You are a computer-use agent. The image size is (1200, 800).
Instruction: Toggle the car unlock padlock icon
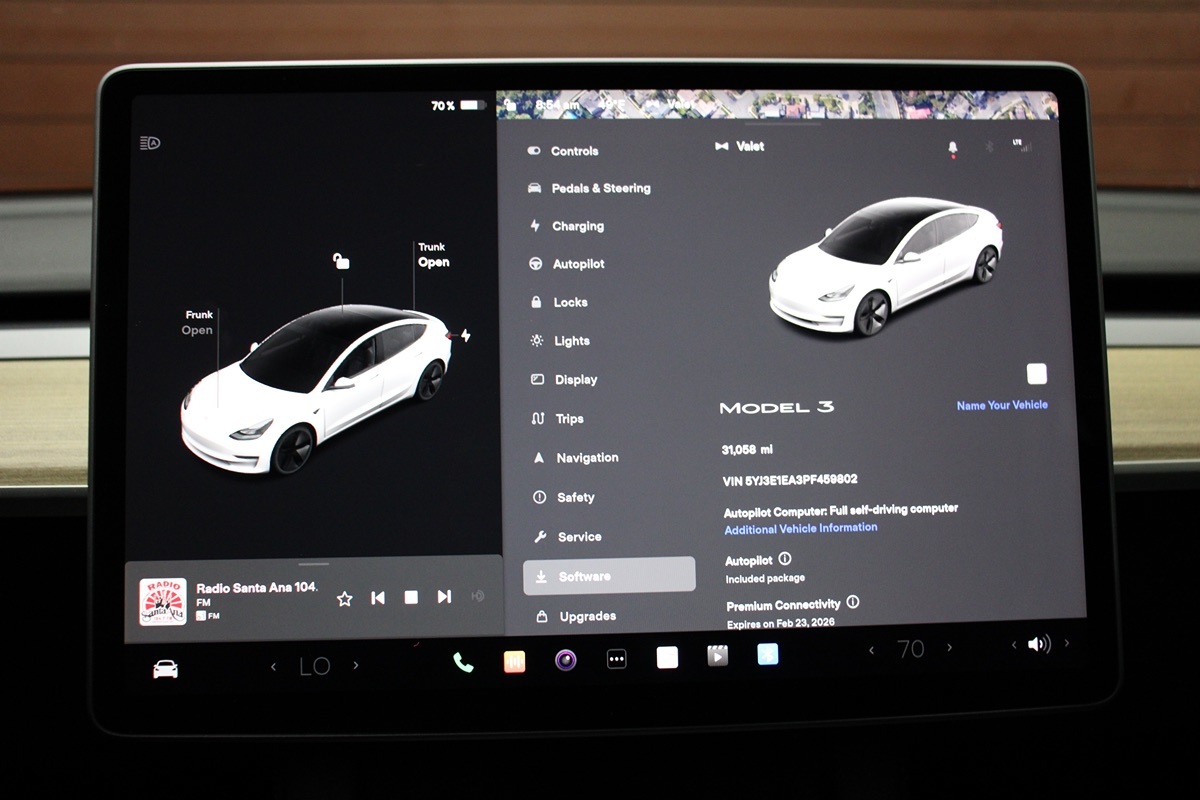(x=342, y=262)
